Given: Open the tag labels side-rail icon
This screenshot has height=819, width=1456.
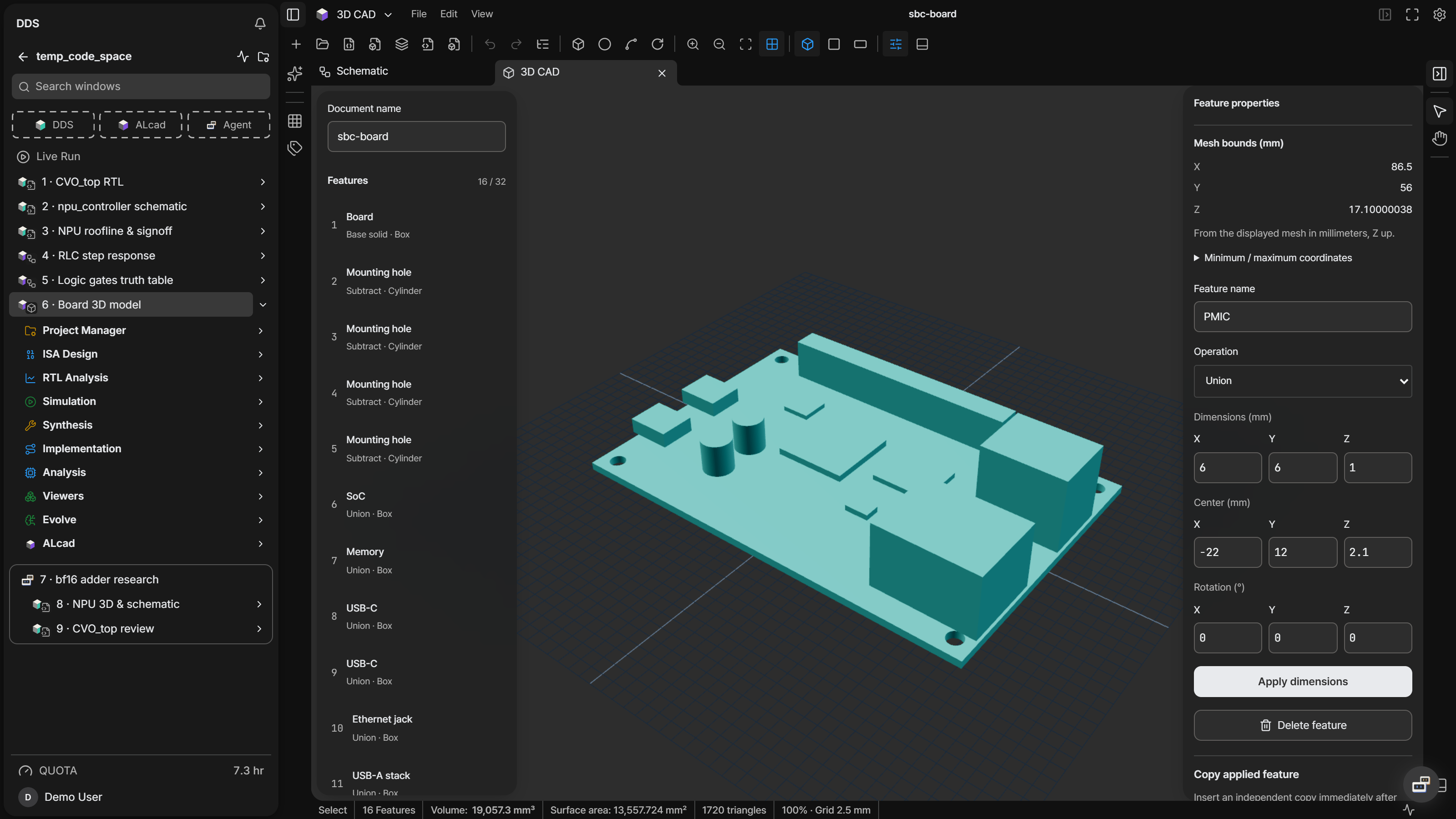Looking at the screenshot, I should pyautogui.click(x=294, y=148).
